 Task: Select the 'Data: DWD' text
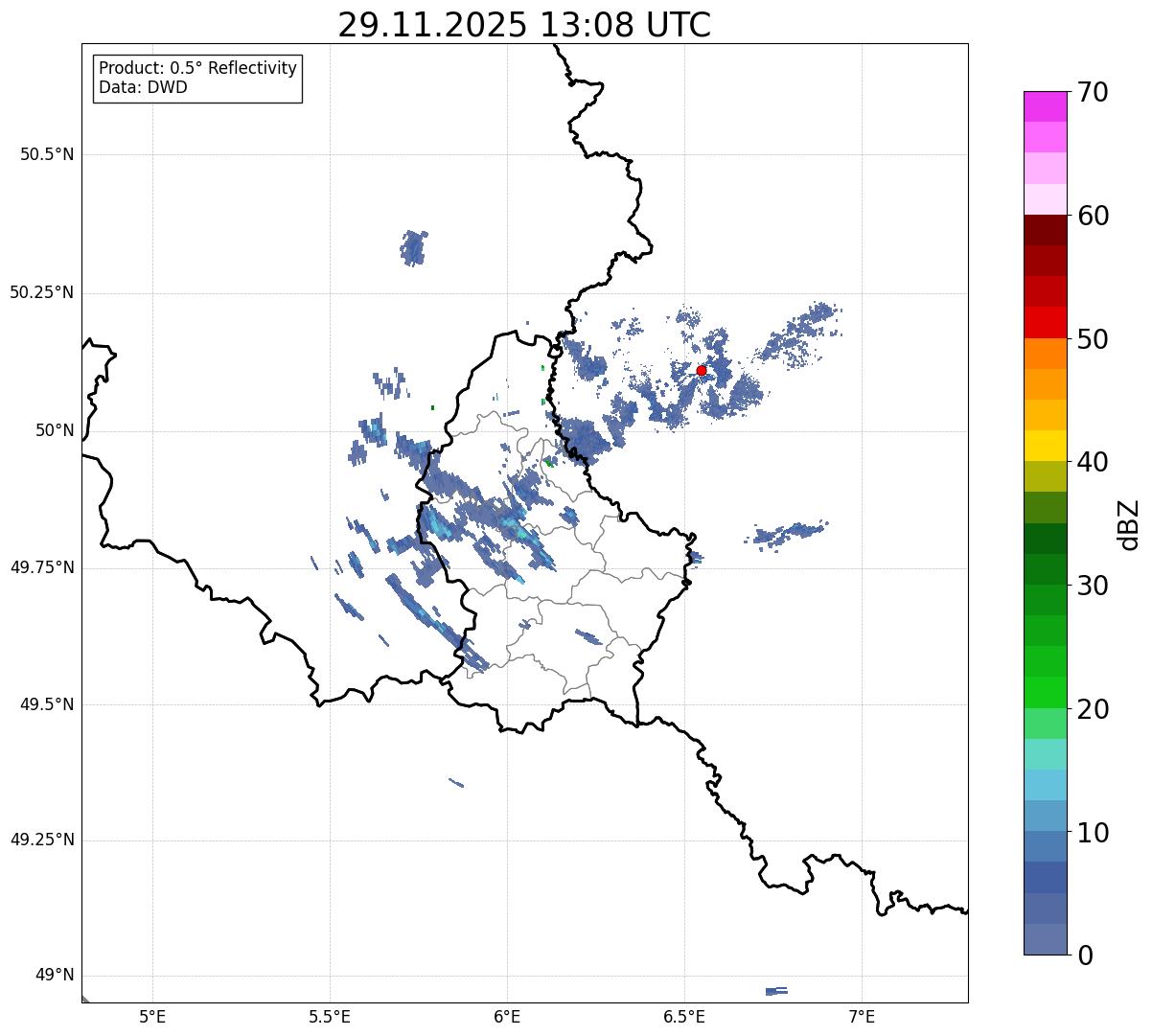[x=143, y=88]
